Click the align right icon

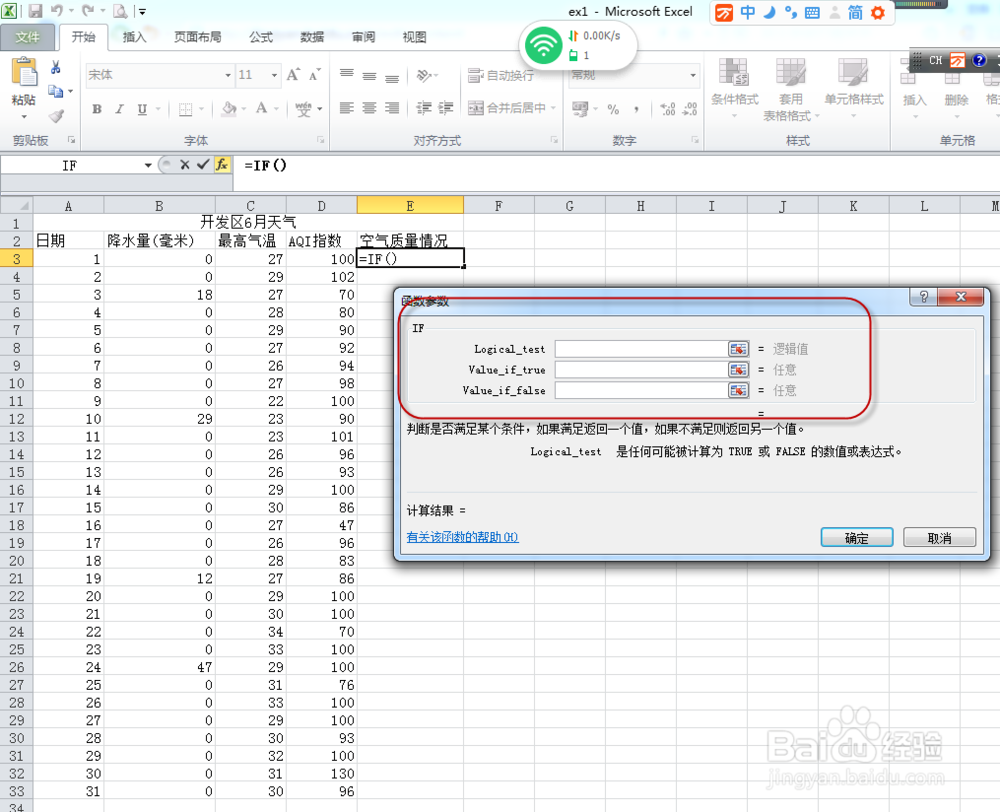point(392,108)
